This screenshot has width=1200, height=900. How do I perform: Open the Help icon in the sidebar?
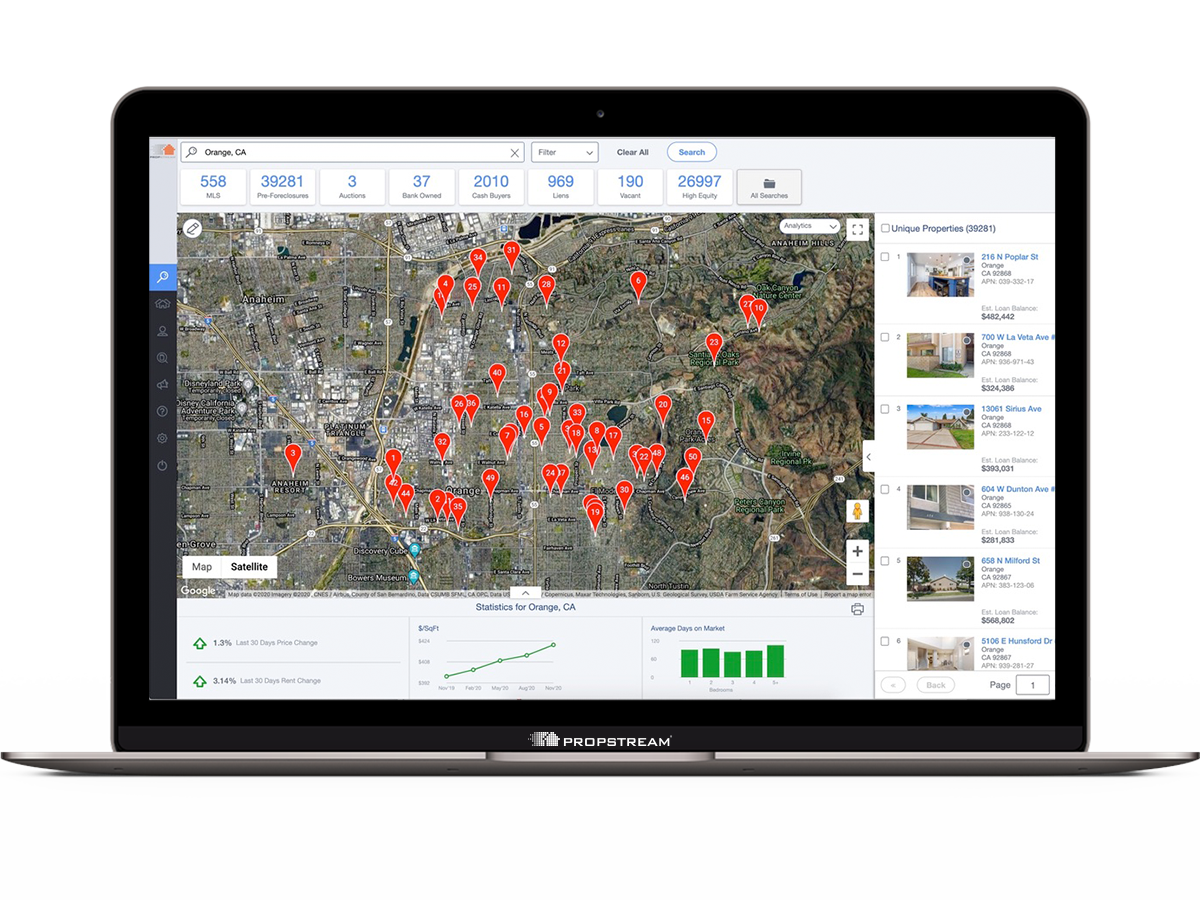tap(163, 410)
